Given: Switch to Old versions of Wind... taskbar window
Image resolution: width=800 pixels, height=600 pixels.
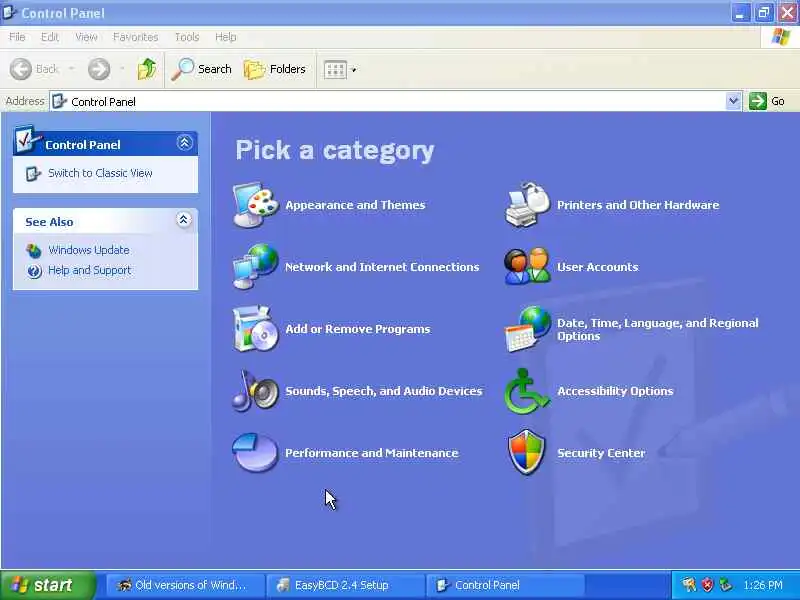Looking at the screenshot, I should pyautogui.click(x=185, y=585).
